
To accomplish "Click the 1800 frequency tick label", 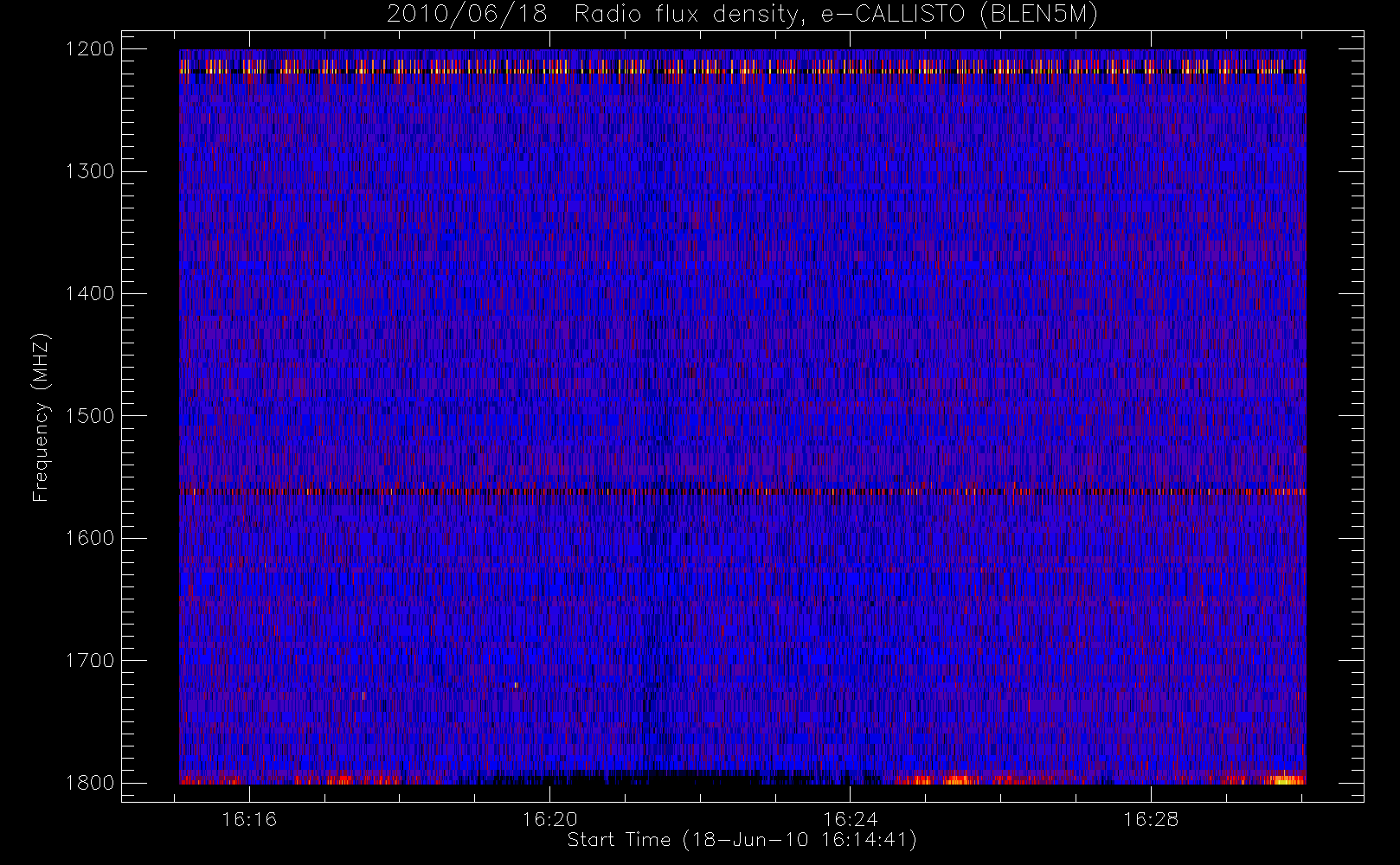I will coord(90,783).
